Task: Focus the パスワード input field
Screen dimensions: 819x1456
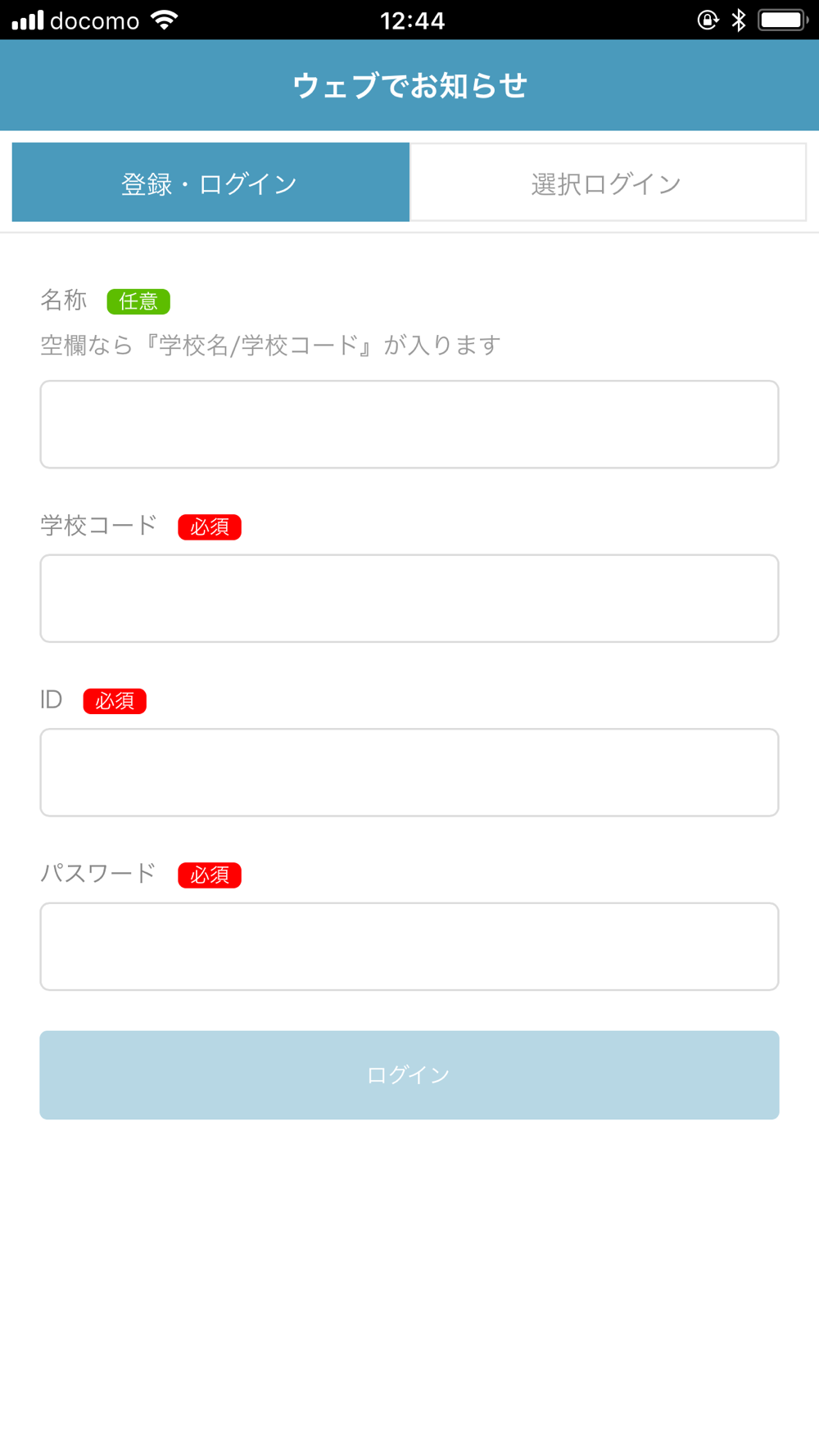Action: click(409, 947)
